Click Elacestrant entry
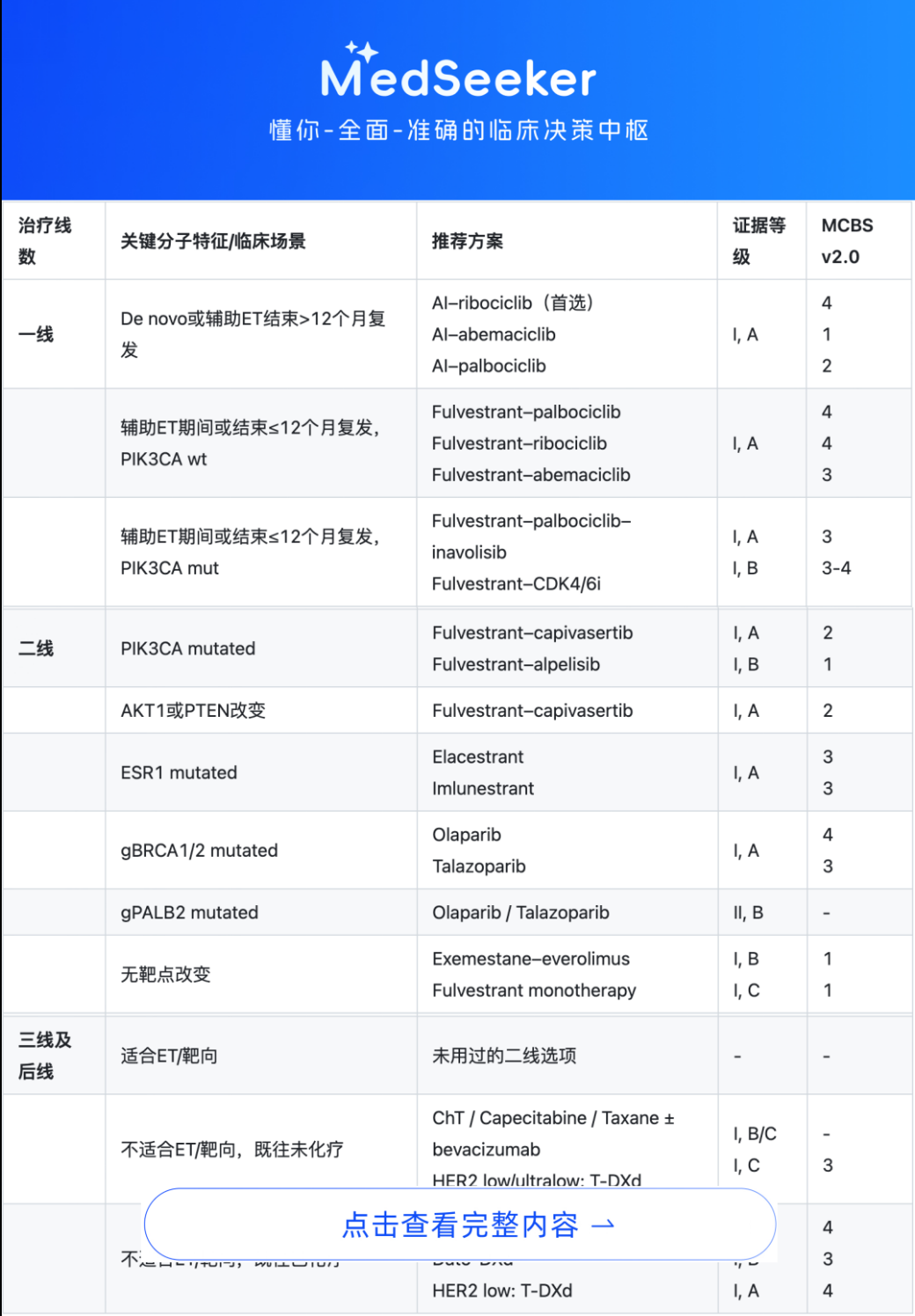This screenshot has height=1316, width=915. tap(478, 757)
